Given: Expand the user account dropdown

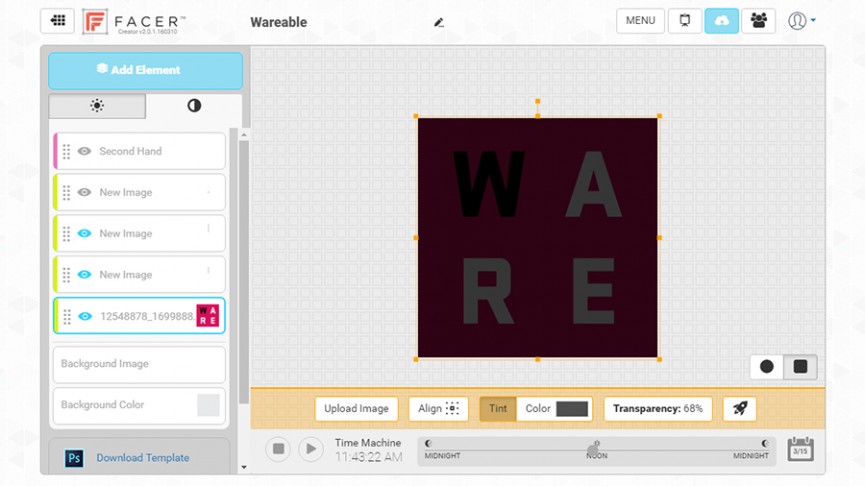Looking at the screenshot, I should coord(802,21).
